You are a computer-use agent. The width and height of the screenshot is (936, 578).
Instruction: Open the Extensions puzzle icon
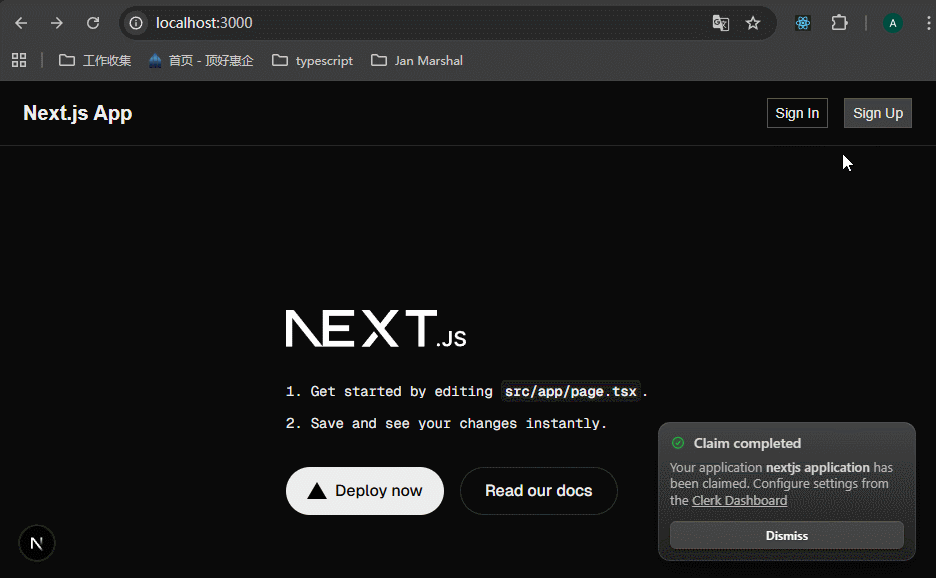click(839, 23)
